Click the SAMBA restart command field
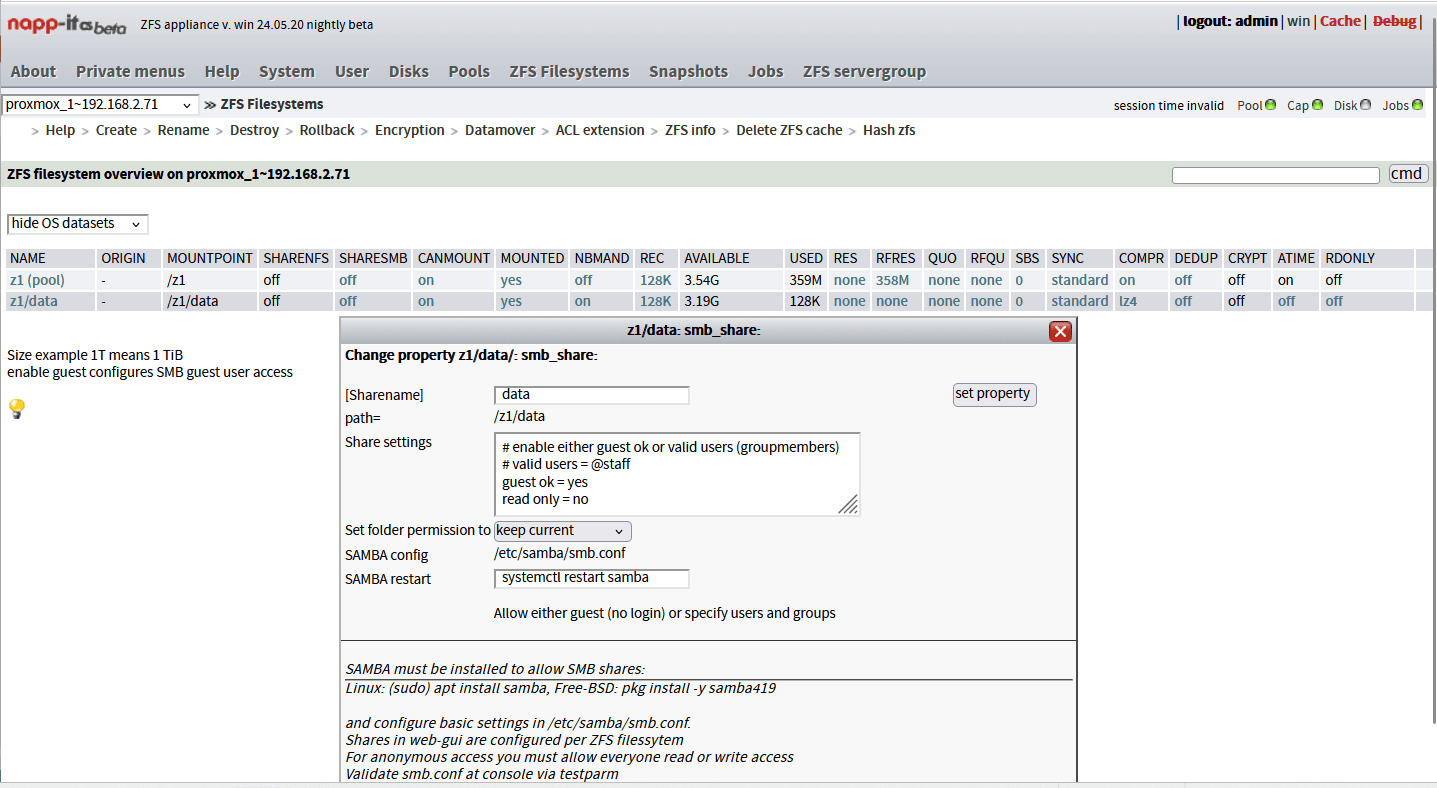This screenshot has width=1437, height=788. pyautogui.click(x=592, y=578)
